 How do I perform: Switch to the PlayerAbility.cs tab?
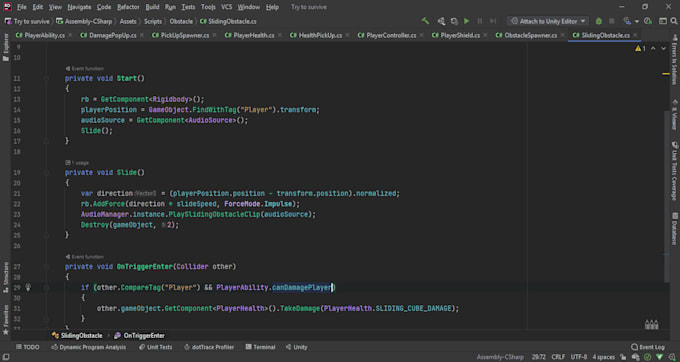point(44,36)
